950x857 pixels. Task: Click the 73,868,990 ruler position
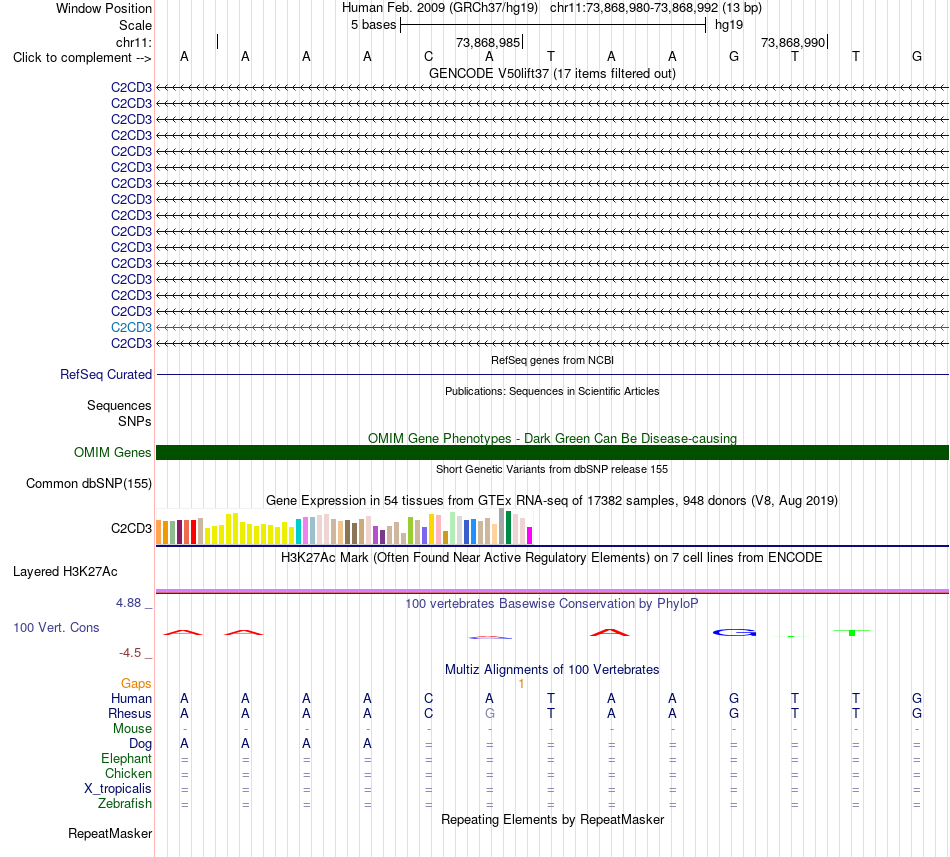coord(793,42)
